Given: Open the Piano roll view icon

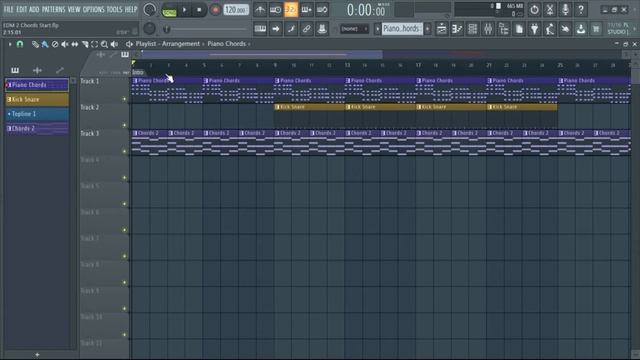Looking at the screenshot, I should pos(457,29).
